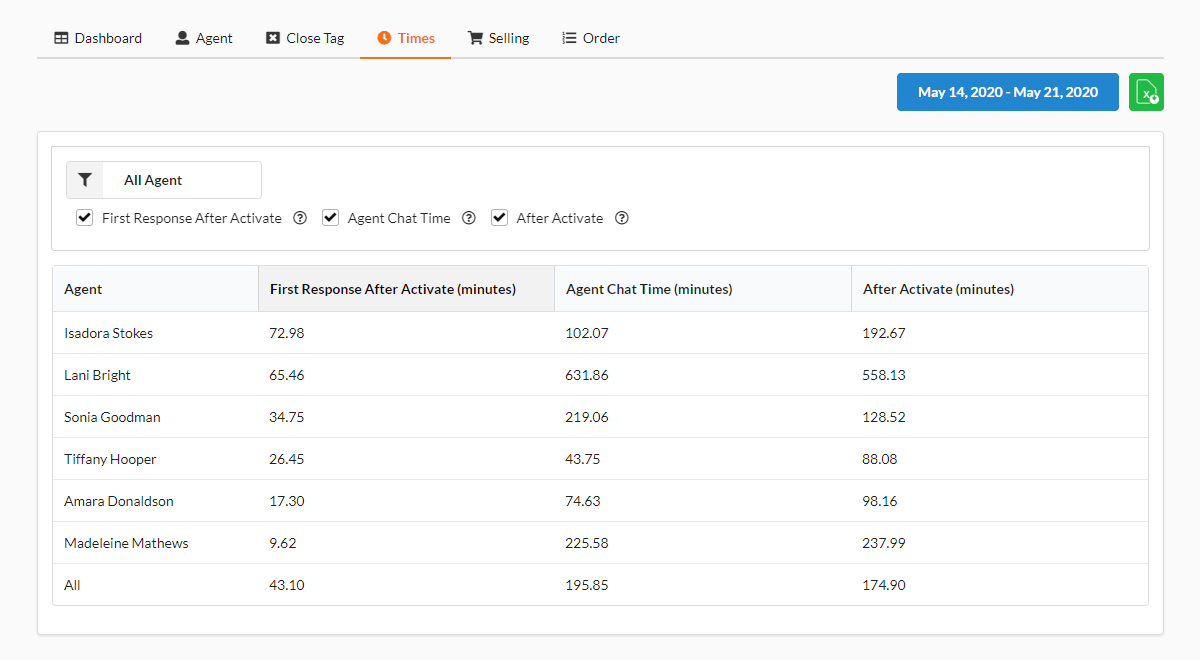This screenshot has height=660, width=1200.
Task: Open the Order tab
Action: tap(591, 38)
